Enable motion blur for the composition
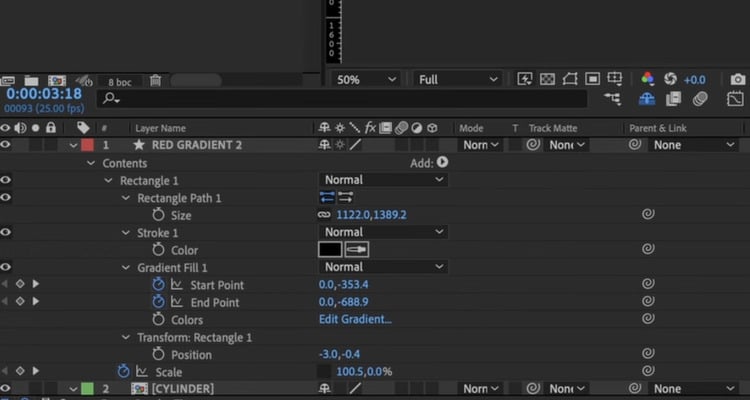The height and width of the screenshot is (400, 750). click(x=700, y=99)
